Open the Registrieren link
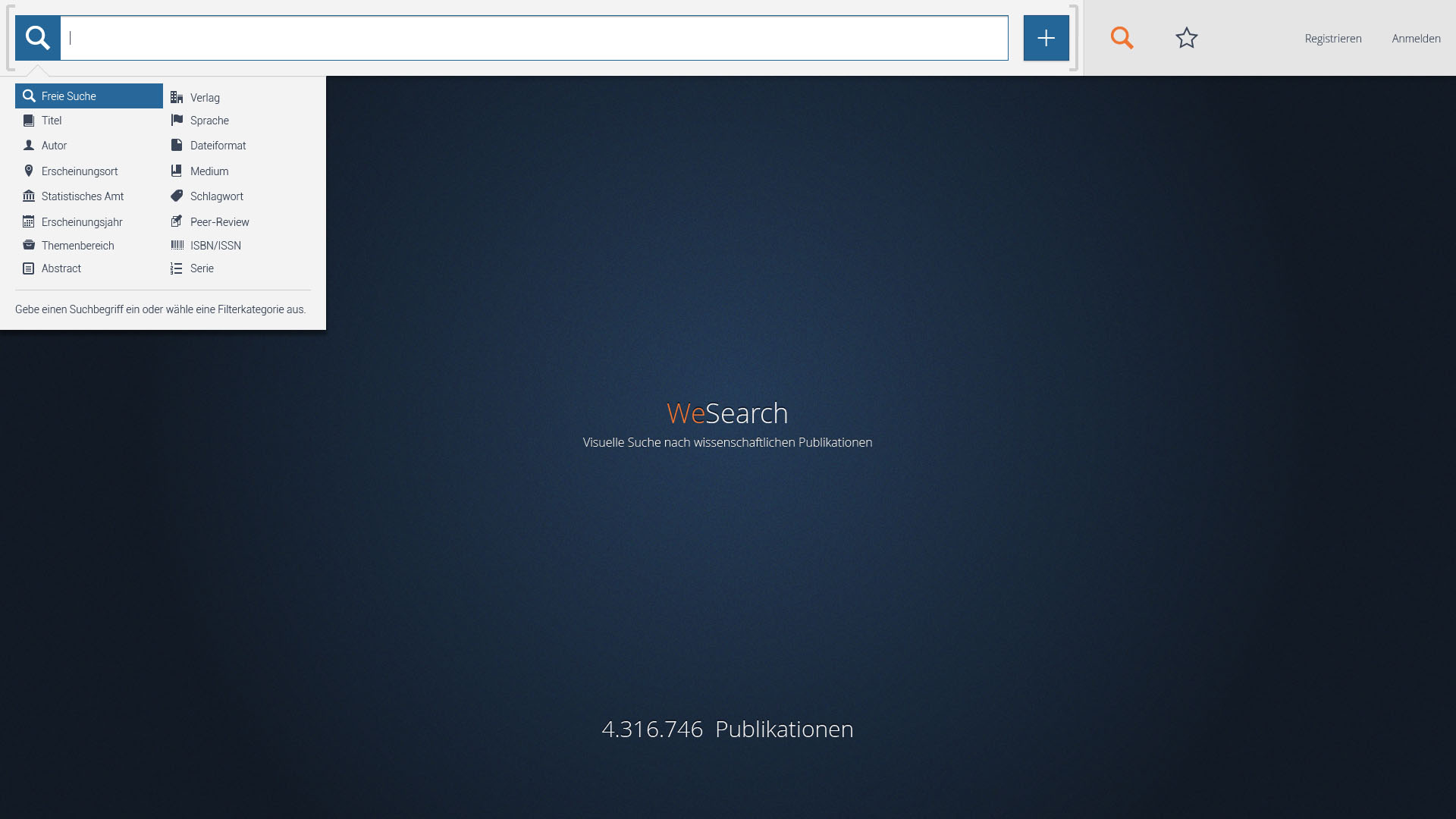The width and height of the screenshot is (1456, 819). 1333,39
